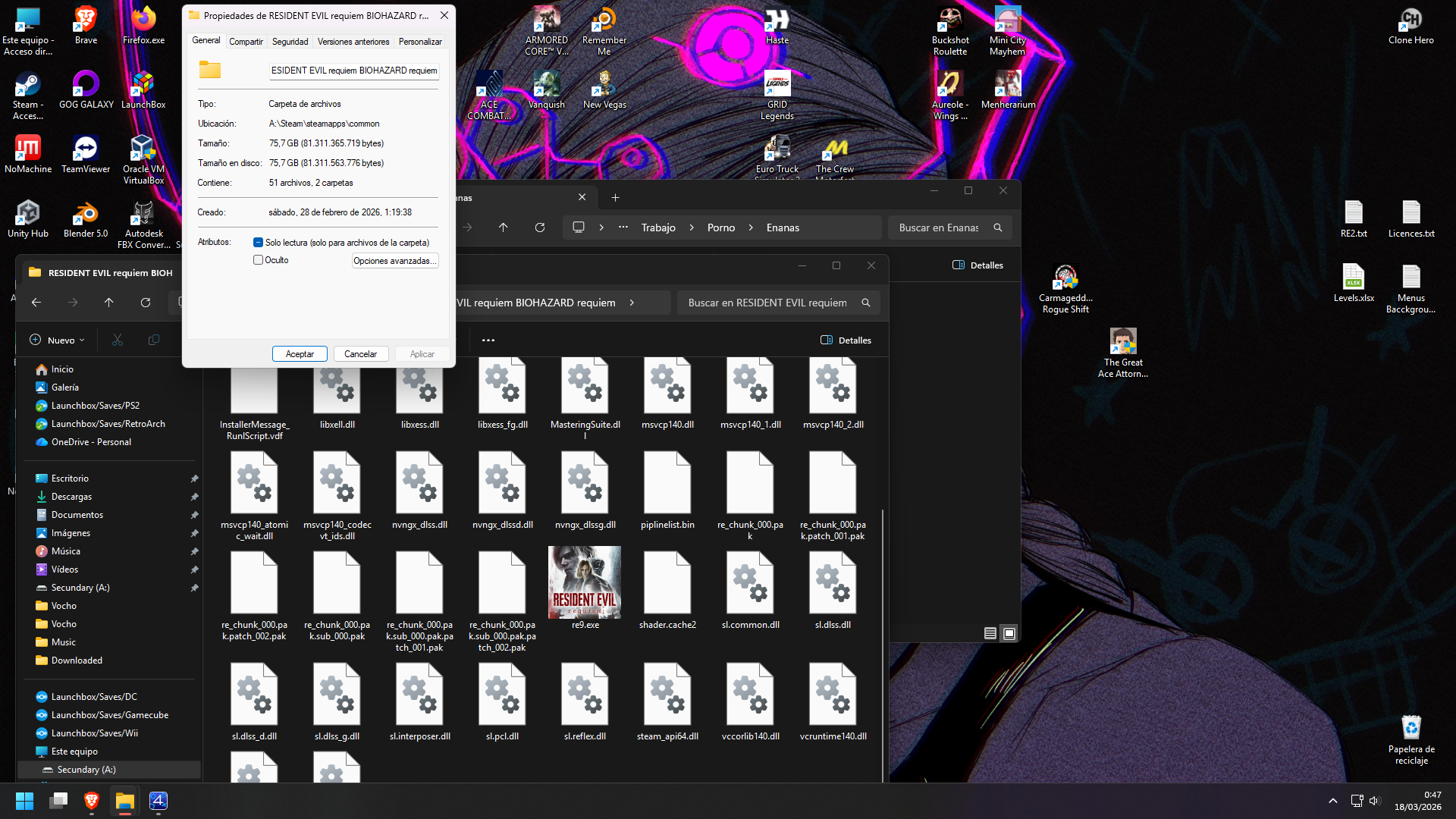Click the folder name field in properties

(354, 71)
